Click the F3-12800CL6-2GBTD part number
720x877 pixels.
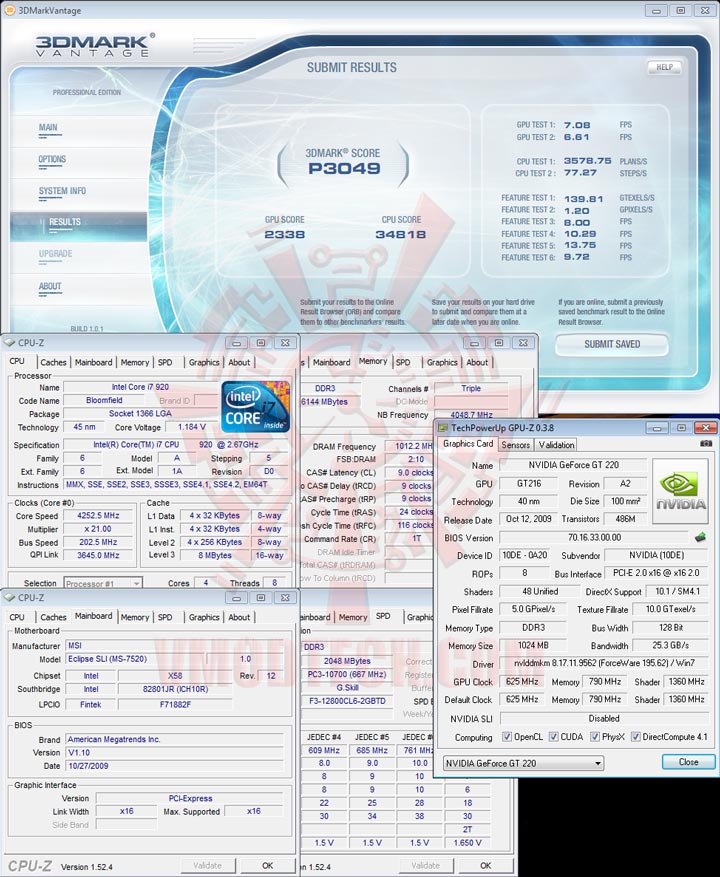tap(347, 701)
